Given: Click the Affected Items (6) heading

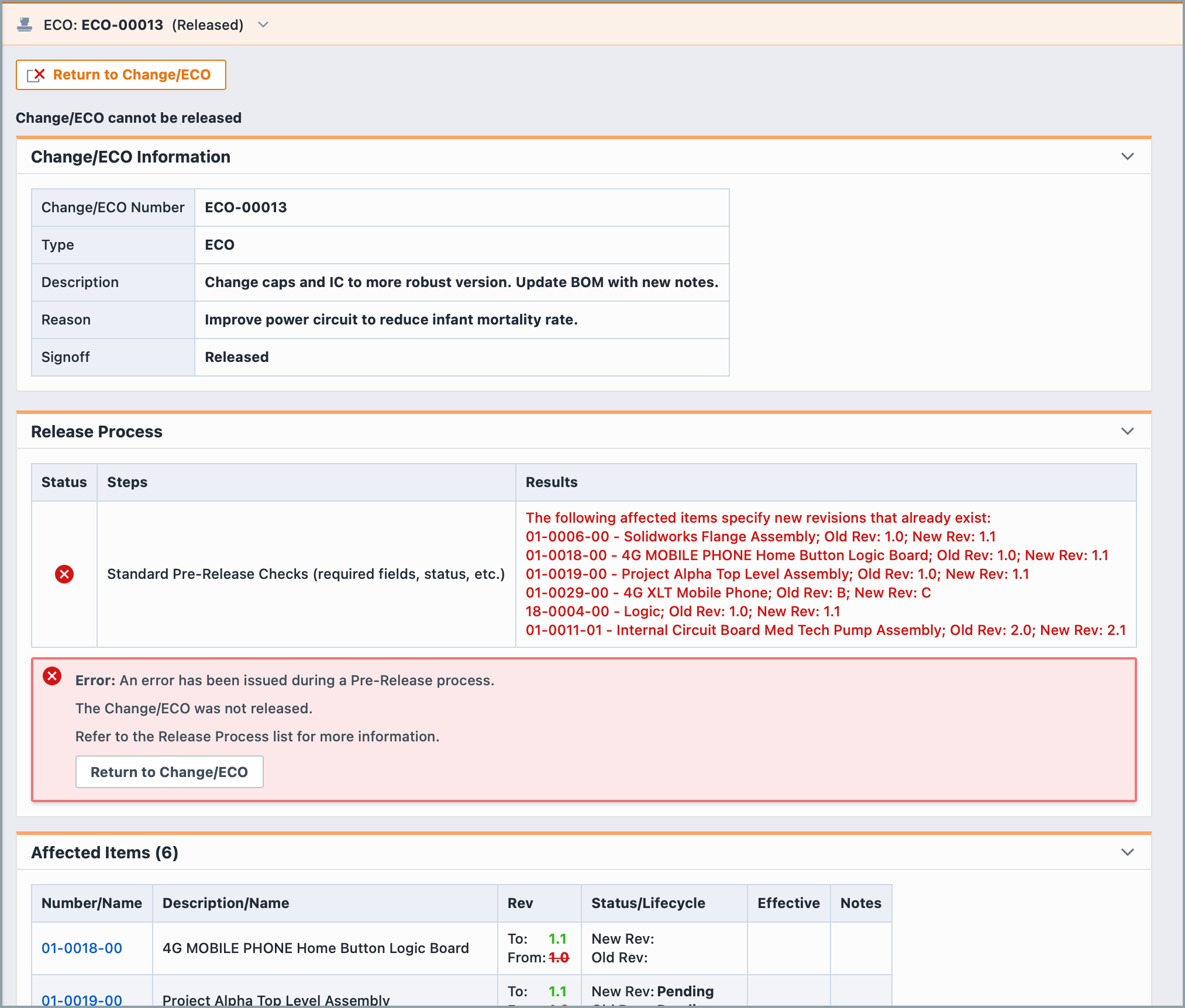Looking at the screenshot, I should tap(105, 852).
